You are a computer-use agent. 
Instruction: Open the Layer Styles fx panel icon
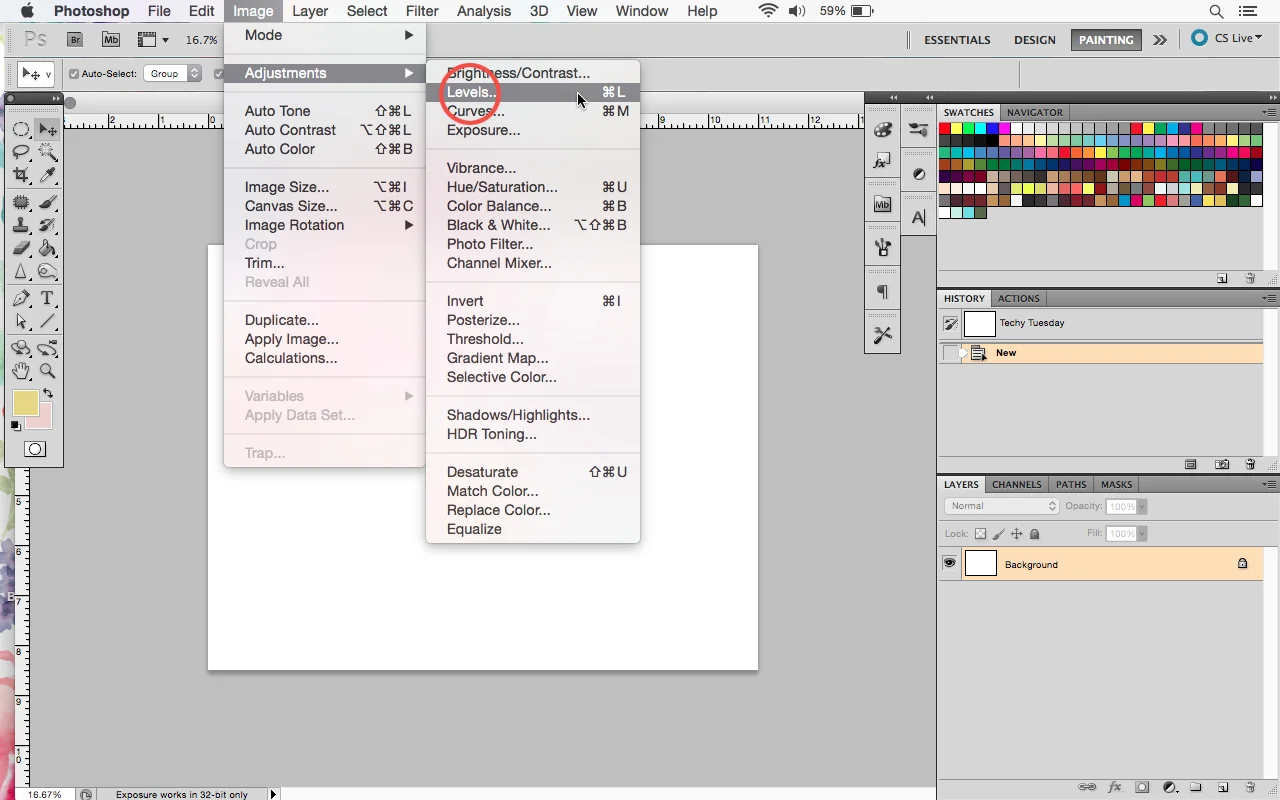coord(882,160)
